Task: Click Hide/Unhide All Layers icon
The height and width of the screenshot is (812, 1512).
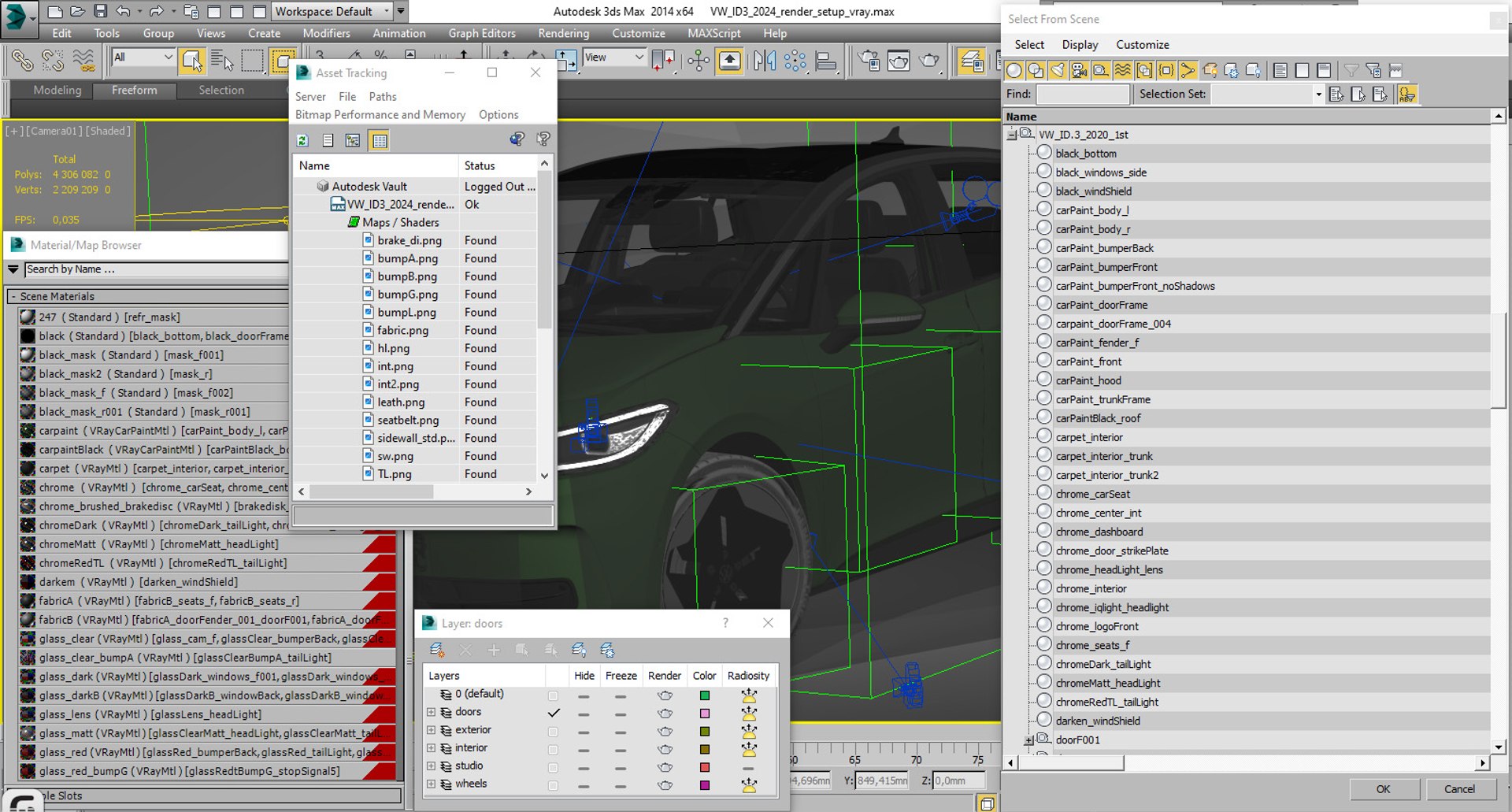Action: coord(579,650)
